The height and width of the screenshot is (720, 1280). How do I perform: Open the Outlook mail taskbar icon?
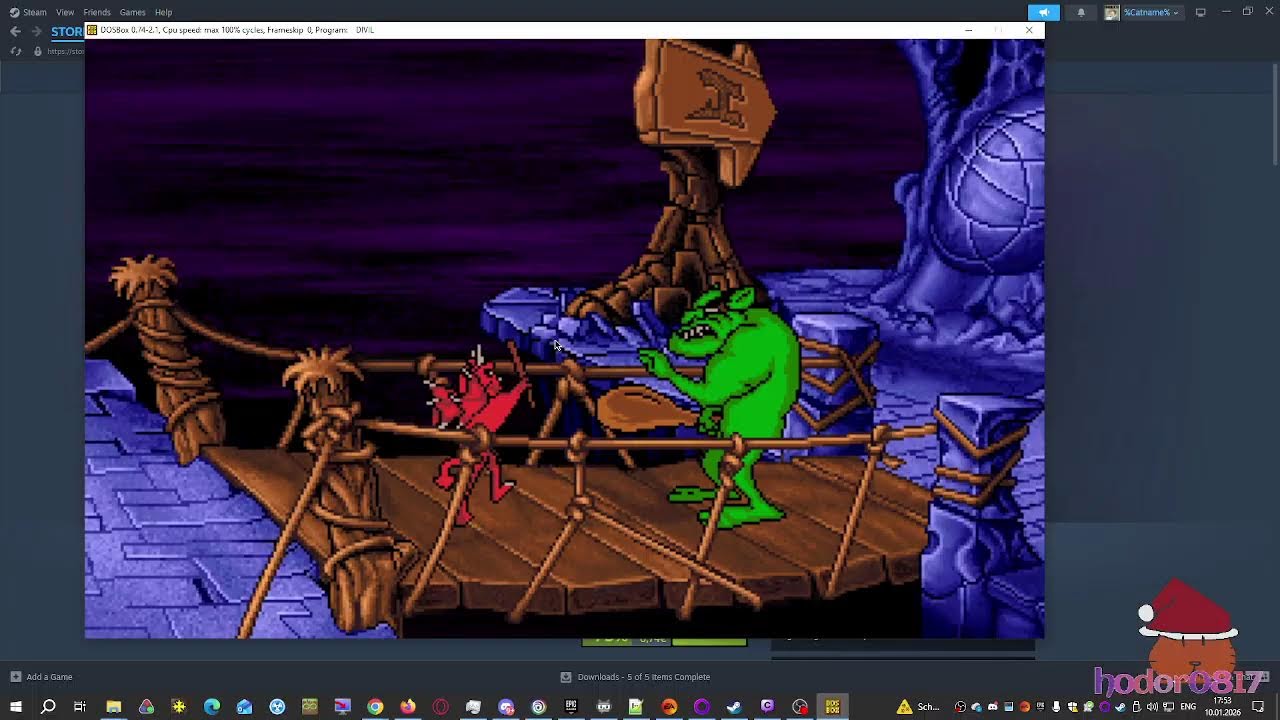[244, 707]
